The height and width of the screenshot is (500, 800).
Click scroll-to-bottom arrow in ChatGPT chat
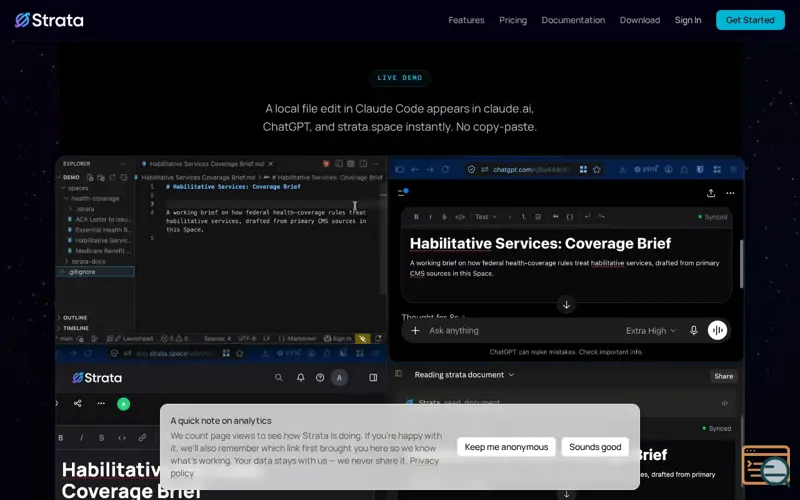click(566, 305)
